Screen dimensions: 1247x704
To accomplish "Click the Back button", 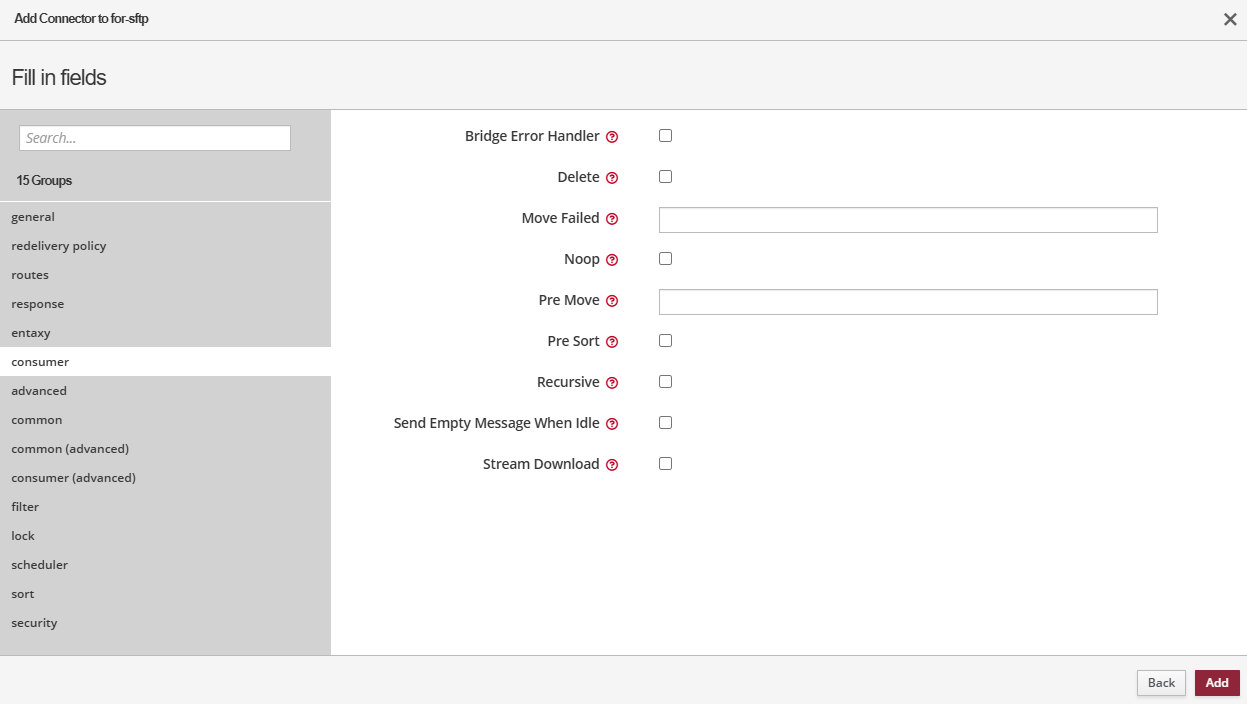I will pos(1161,683).
